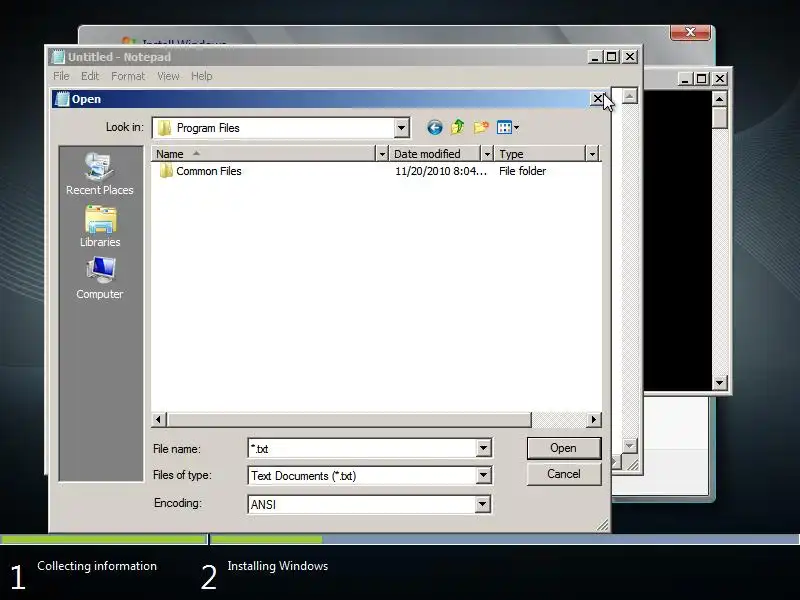Image resolution: width=800 pixels, height=600 pixels.
Task: Click folder icon in Look in box
Action: (x=164, y=128)
